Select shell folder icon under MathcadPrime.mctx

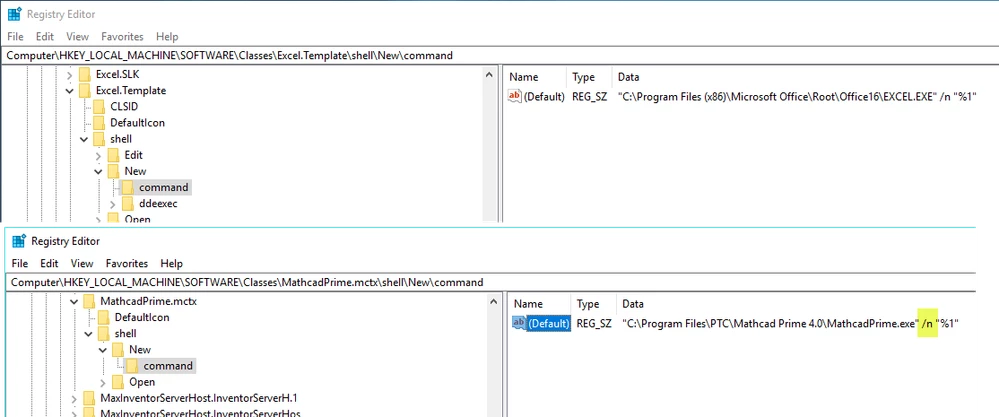point(103,334)
